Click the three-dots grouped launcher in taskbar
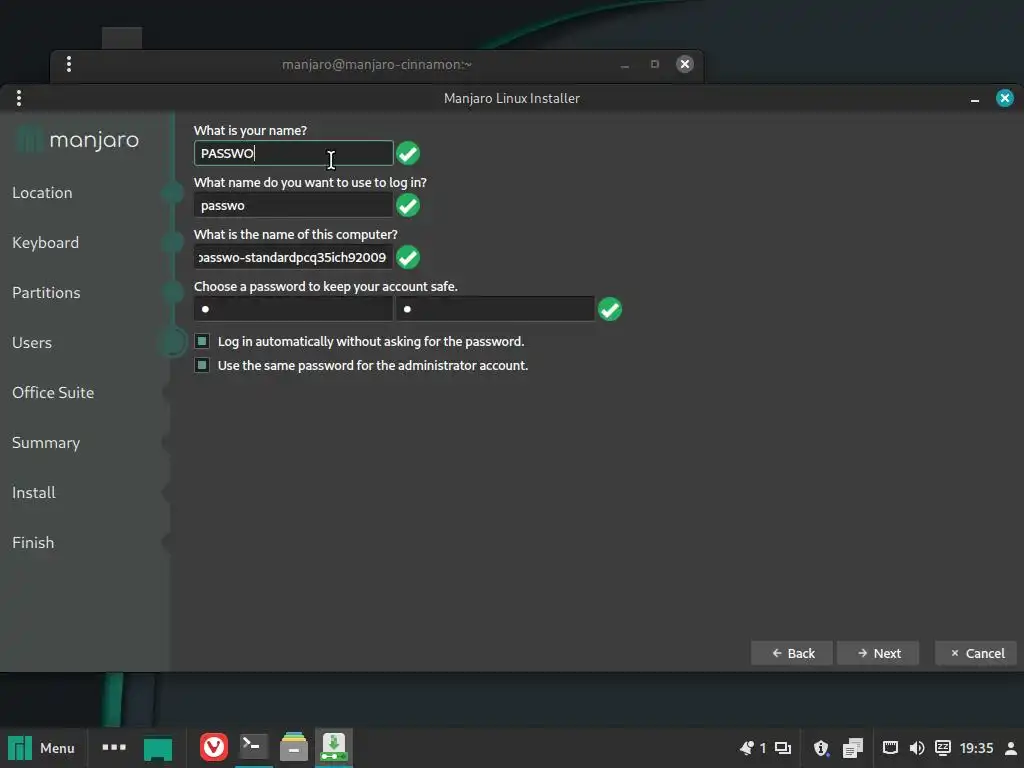This screenshot has width=1024, height=768. click(114, 747)
